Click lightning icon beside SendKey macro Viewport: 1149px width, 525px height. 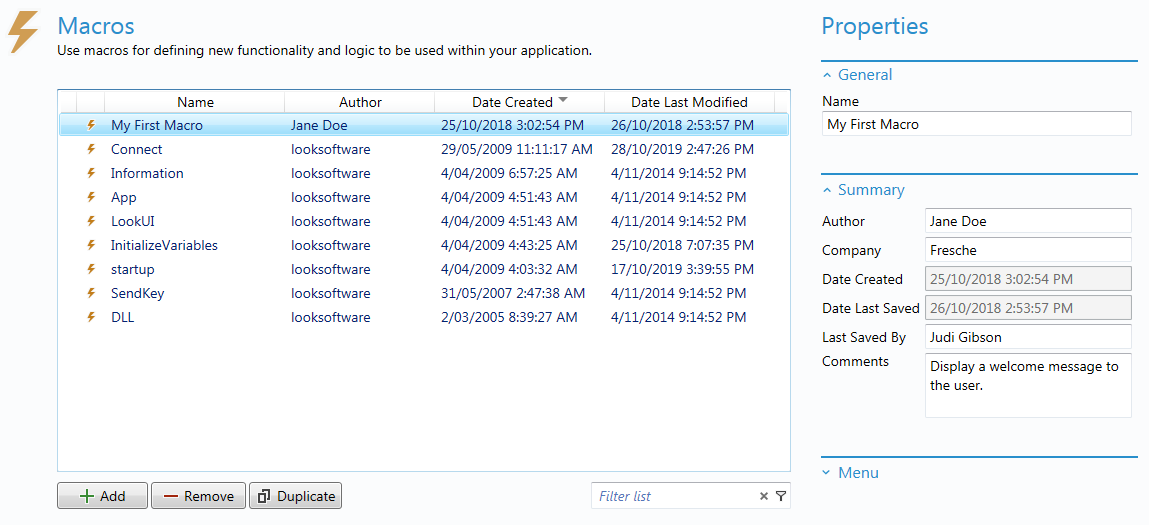(x=92, y=293)
